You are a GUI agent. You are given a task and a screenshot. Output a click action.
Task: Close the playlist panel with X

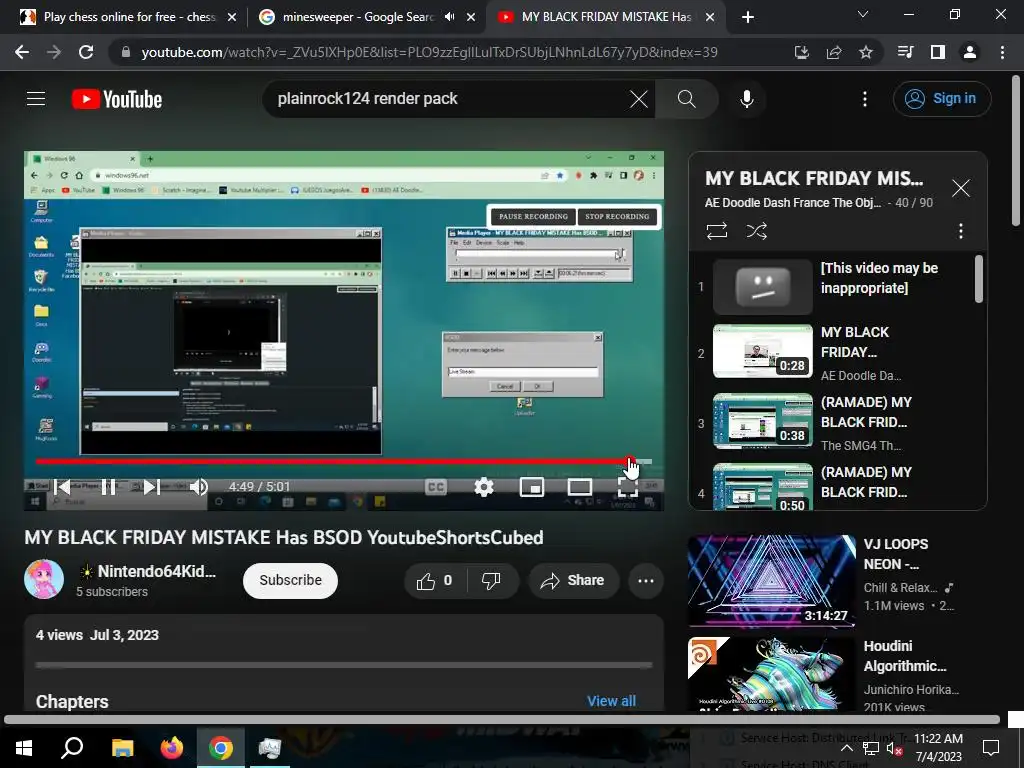click(960, 188)
